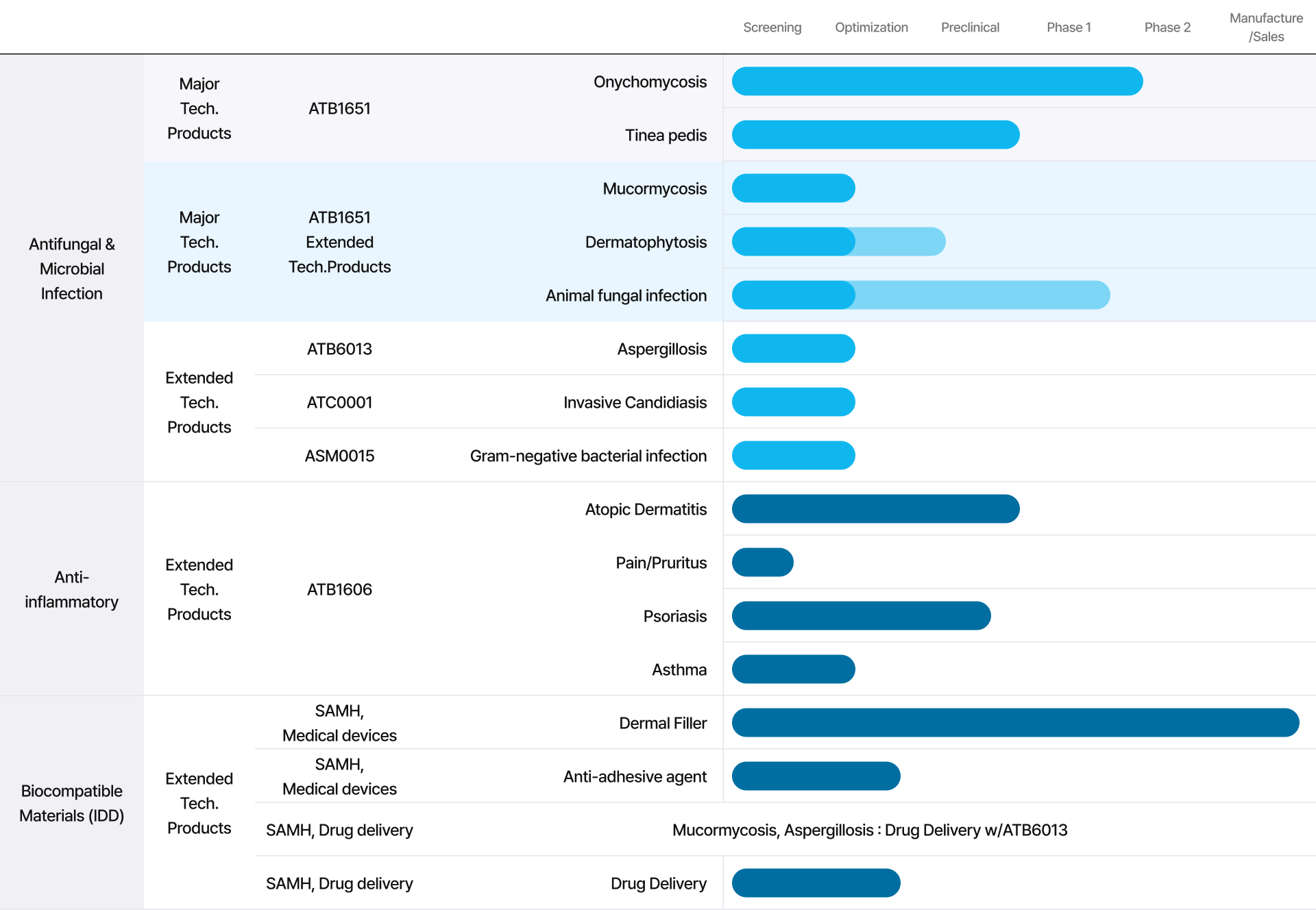Click the Dermatophytosis progress bar
The width and height of the screenshot is (1316, 910).
point(838,242)
